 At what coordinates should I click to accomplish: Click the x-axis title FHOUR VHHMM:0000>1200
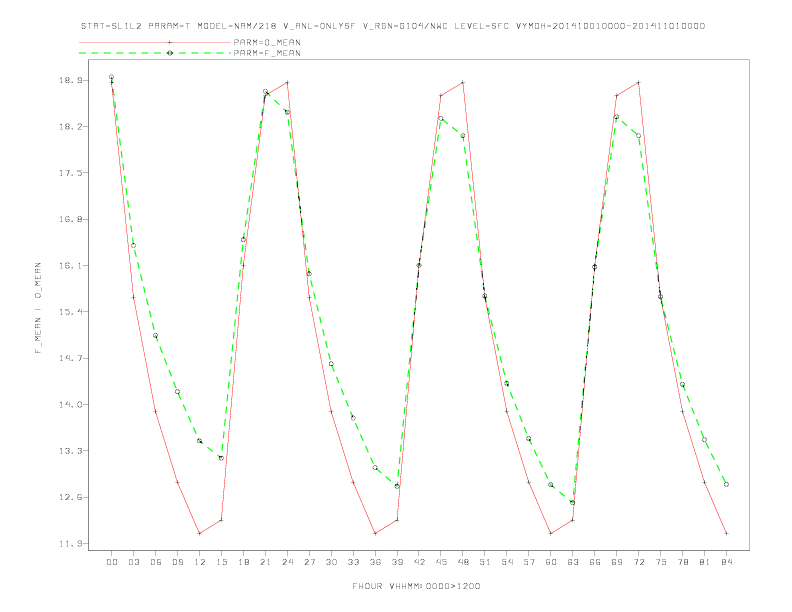(416, 586)
